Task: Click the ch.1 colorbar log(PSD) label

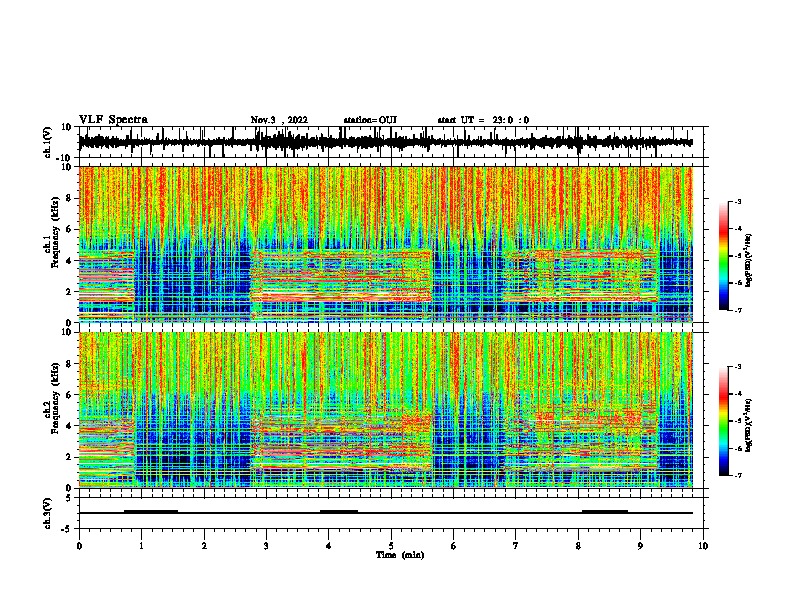Action: [x=749, y=261]
